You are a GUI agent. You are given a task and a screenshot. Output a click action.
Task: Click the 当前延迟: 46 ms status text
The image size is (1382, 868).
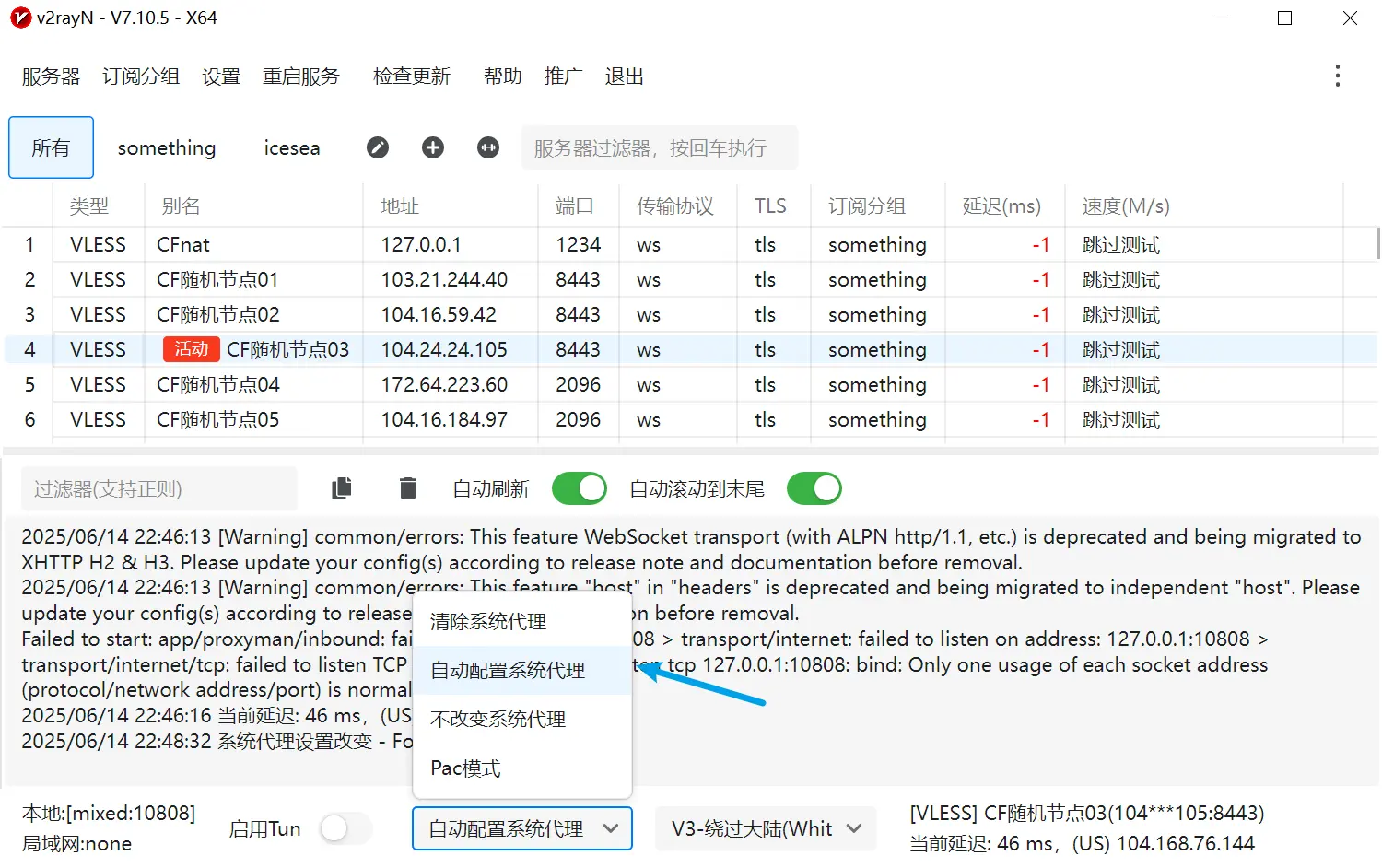[1082, 844]
